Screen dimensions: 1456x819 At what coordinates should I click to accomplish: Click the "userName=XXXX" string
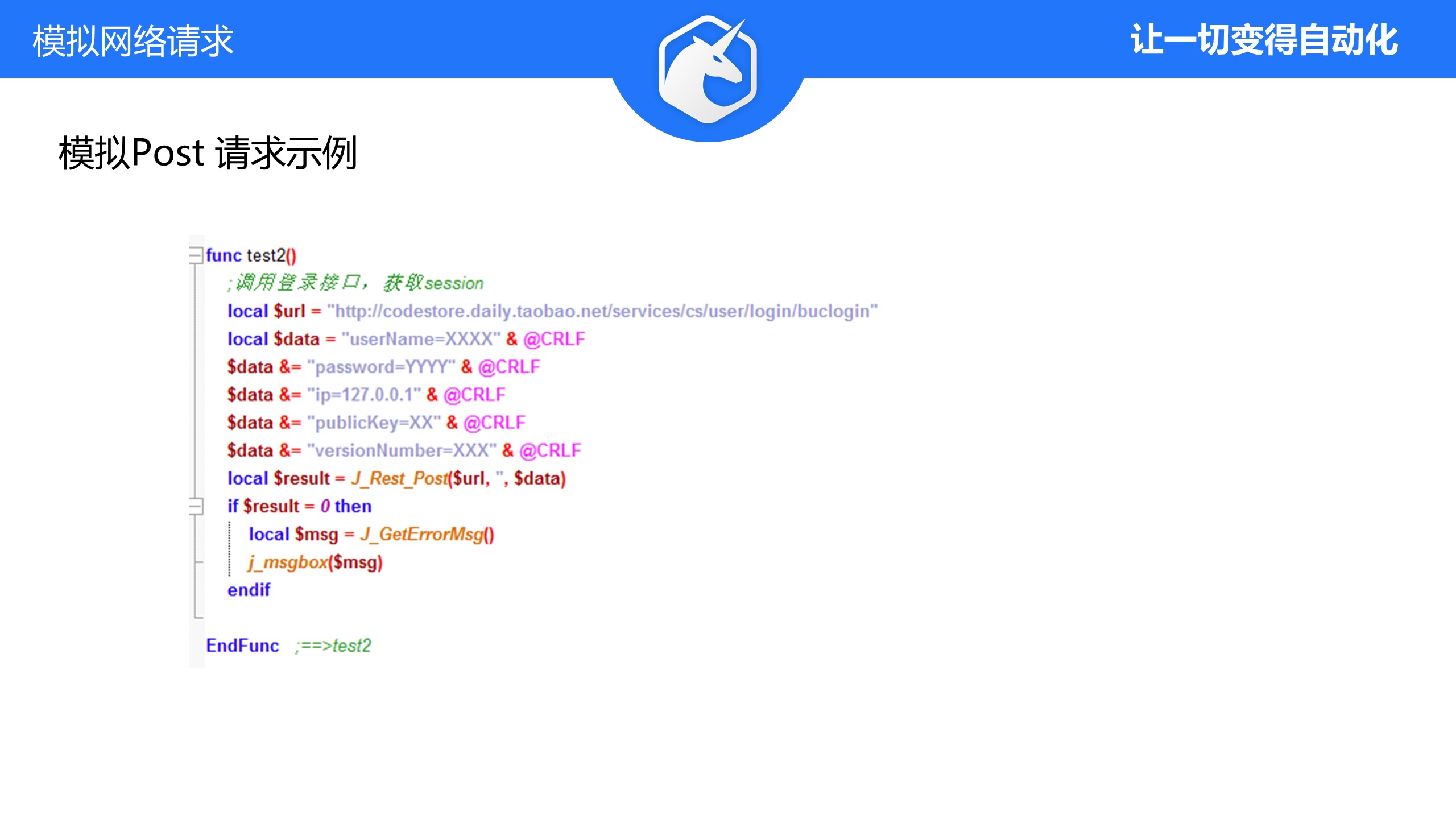(421, 339)
